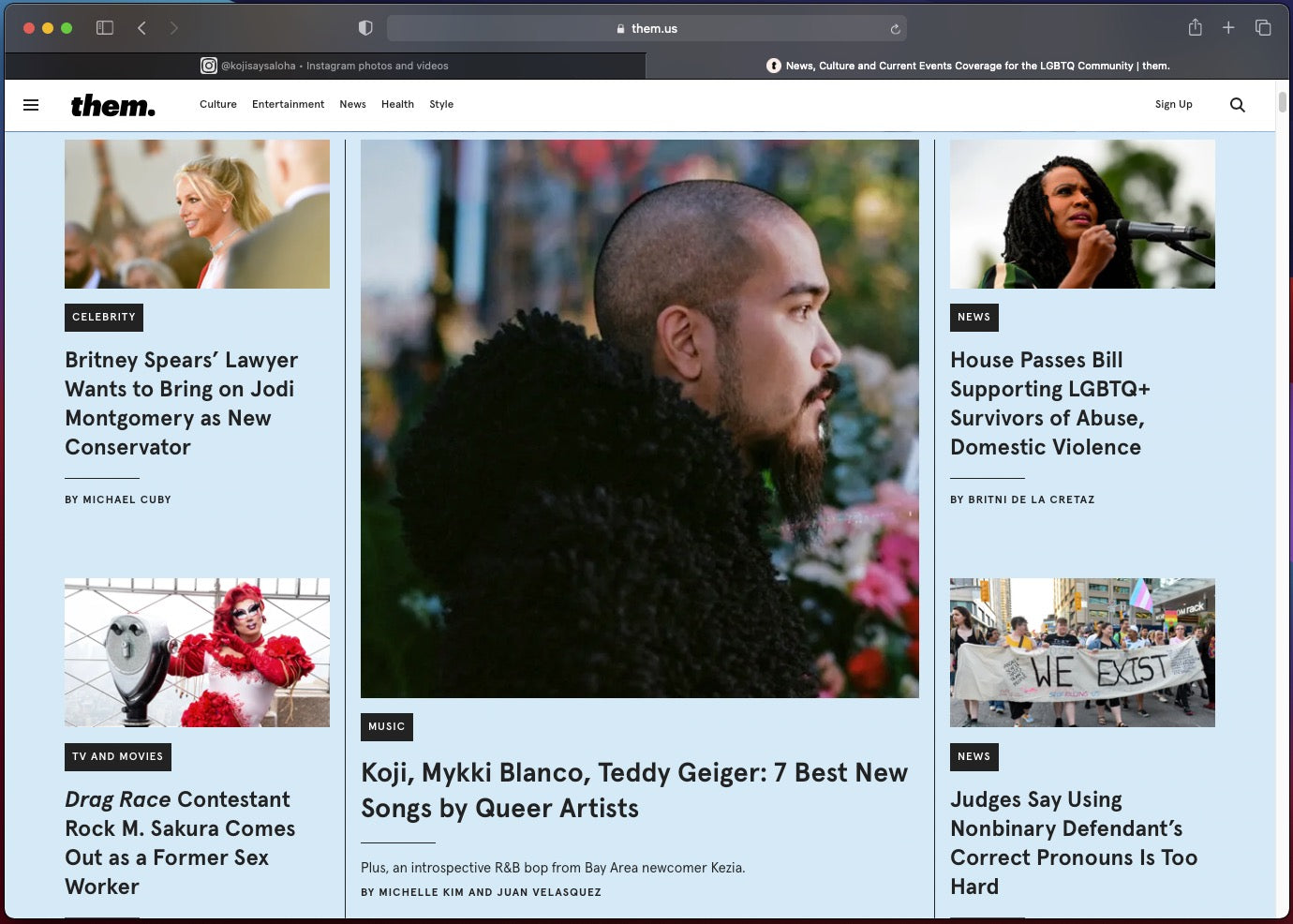Open the Britney Spears' Lawyer article headline
The image size is (1293, 924).
pyautogui.click(x=181, y=403)
